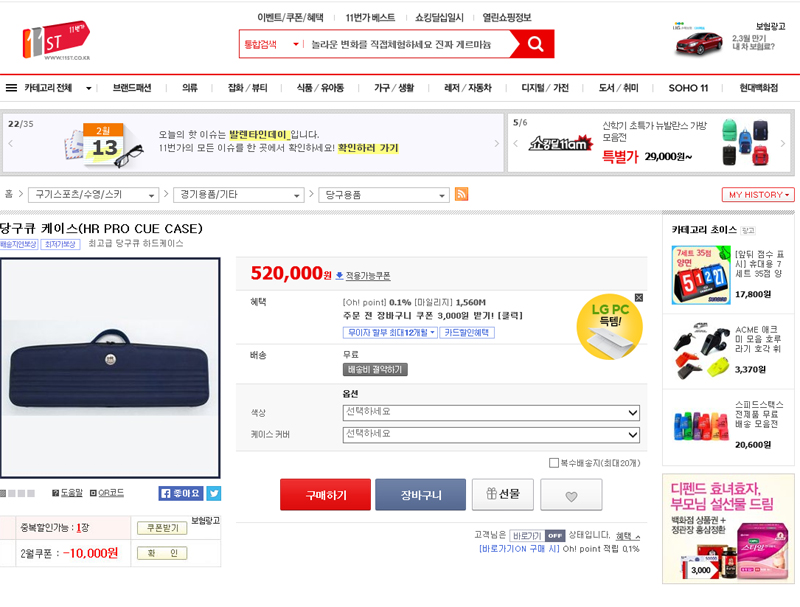The height and width of the screenshot is (607, 800).
Task: Click the red 구매하기 button
Action: coord(326,495)
